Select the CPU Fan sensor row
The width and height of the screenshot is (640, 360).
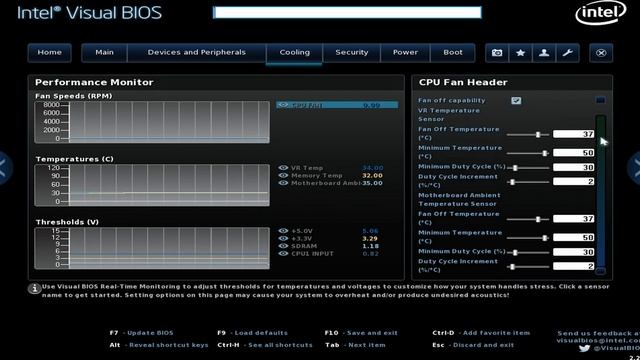(337, 105)
